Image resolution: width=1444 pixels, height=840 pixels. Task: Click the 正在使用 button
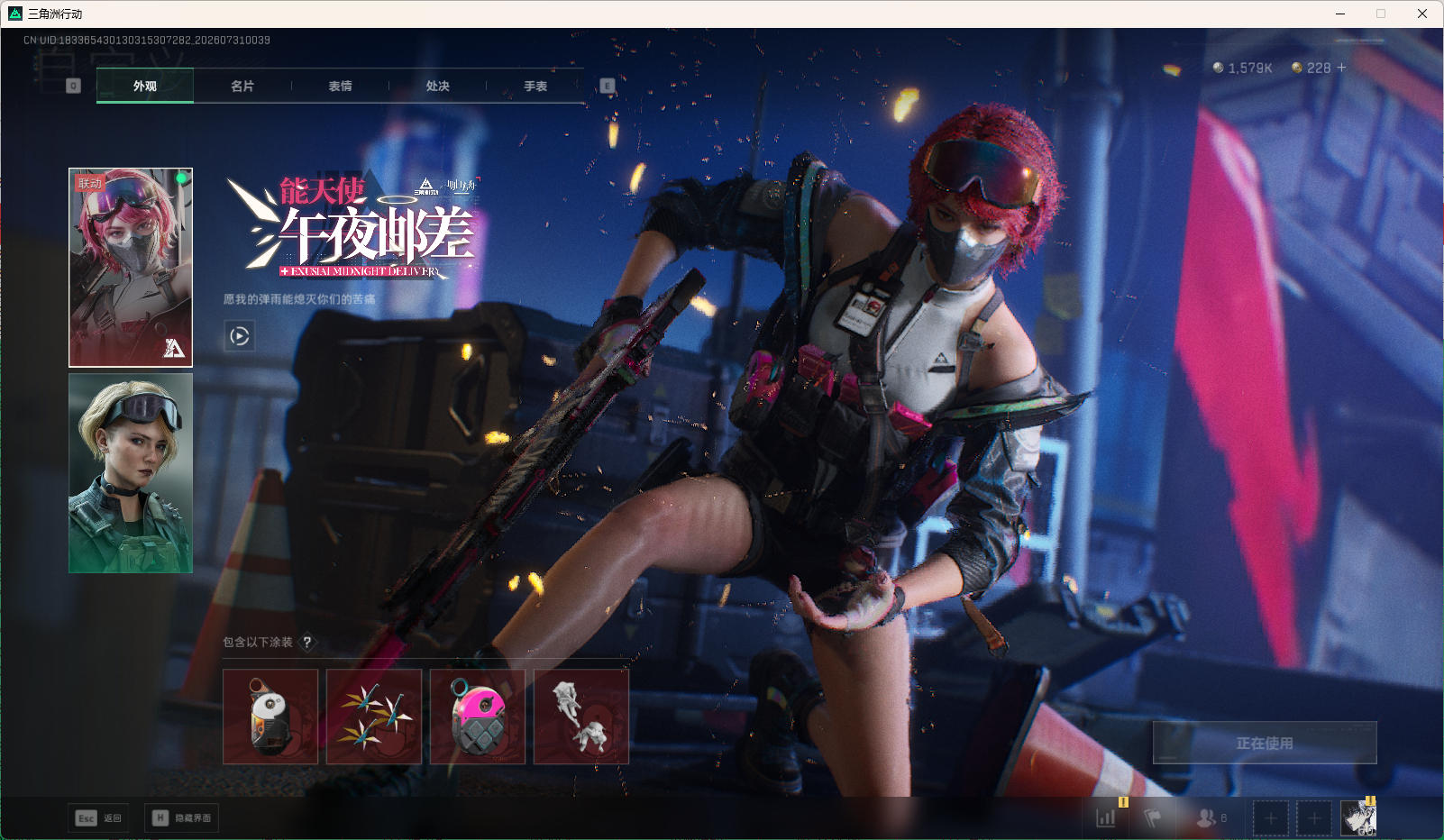(x=1265, y=743)
